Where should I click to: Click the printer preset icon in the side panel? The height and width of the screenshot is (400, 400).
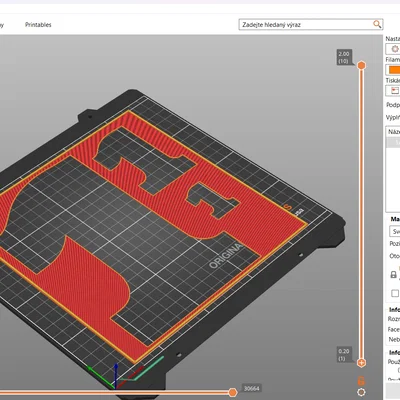point(395,91)
